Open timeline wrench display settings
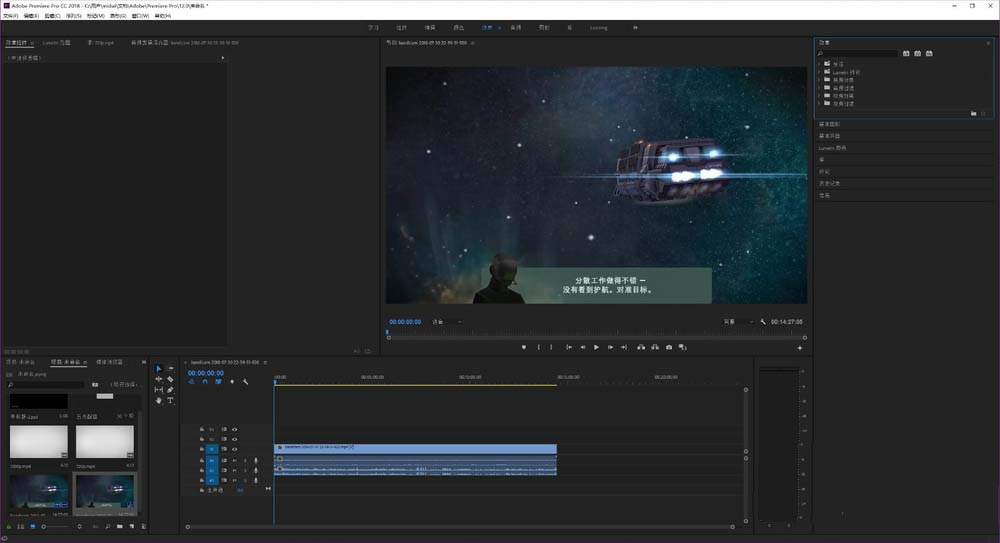 click(245, 382)
